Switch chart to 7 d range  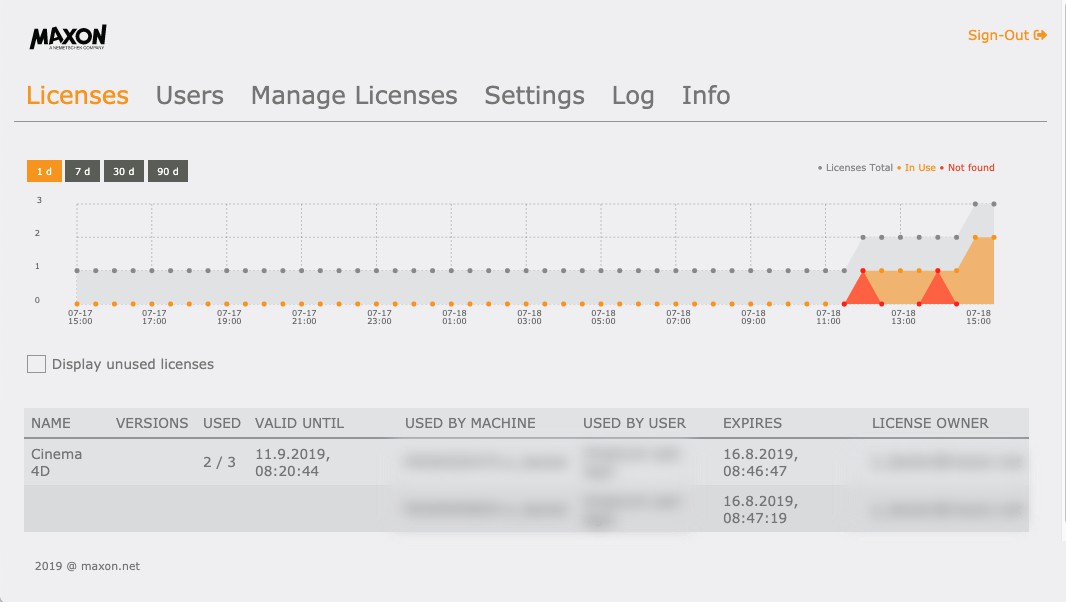(x=82, y=171)
